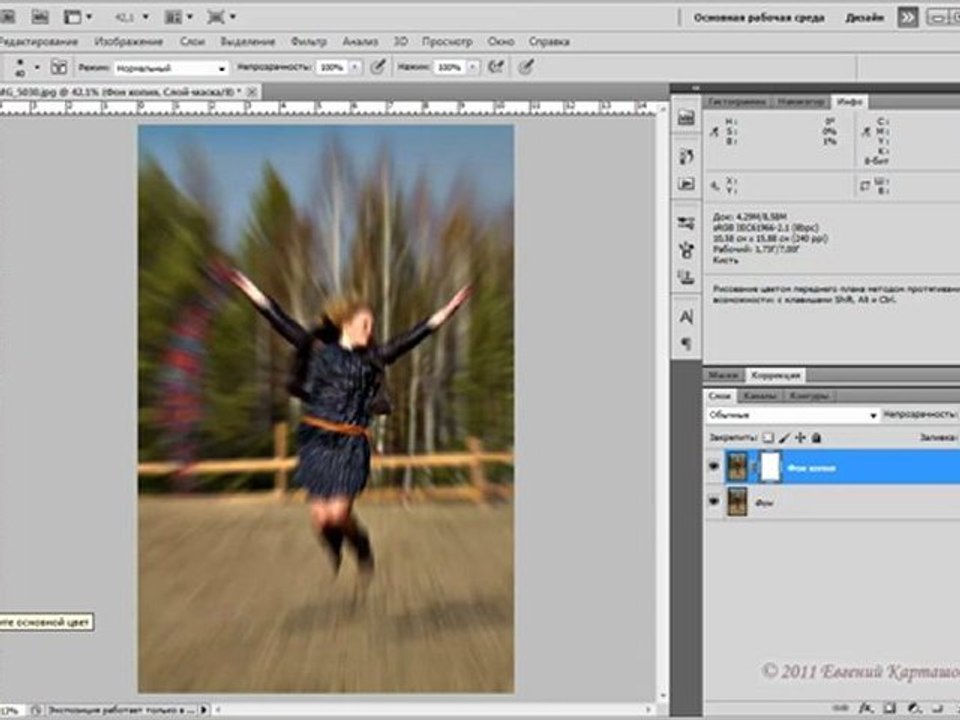Toggle lock position icon in Layers panel
The height and width of the screenshot is (720, 960).
coord(800,438)
